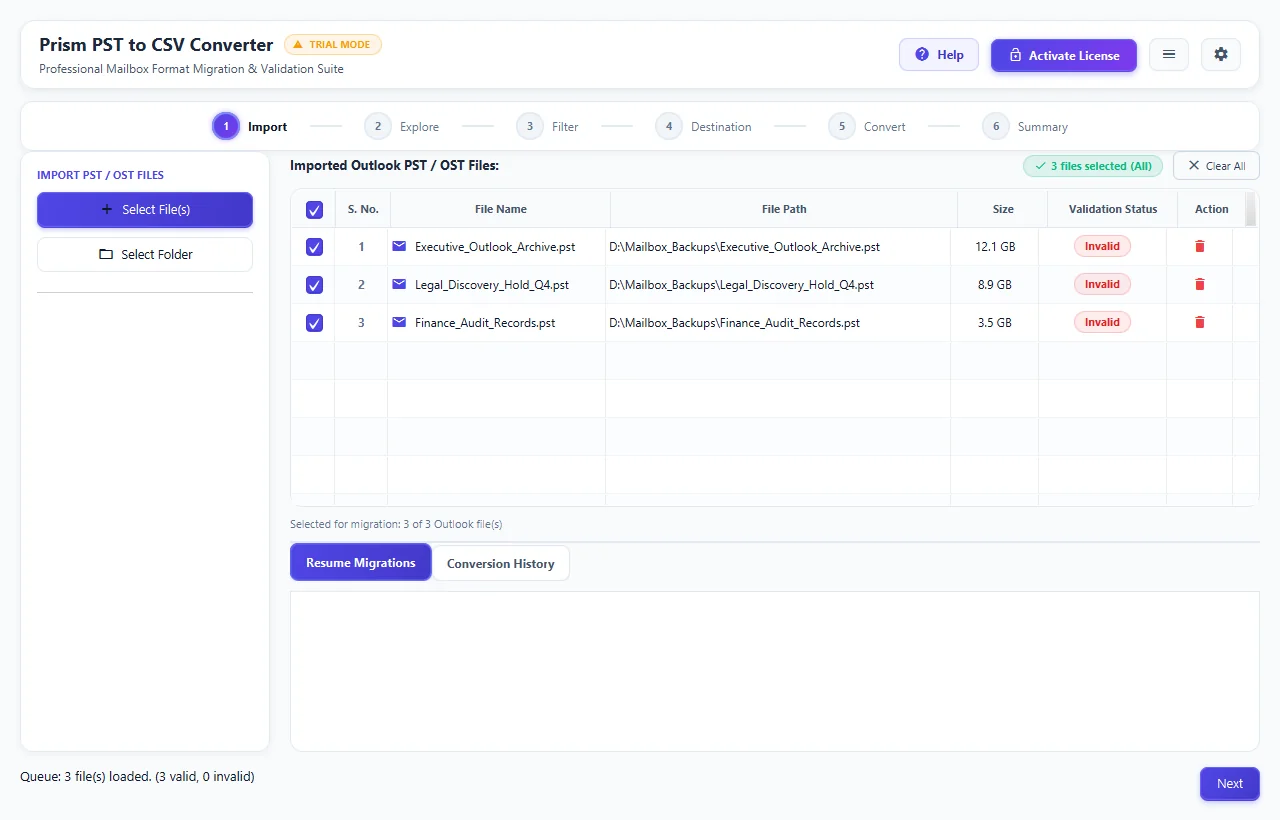Click the 8.9 GB size cell
This screenshot has height=820, width=1280.
[995, 285]
